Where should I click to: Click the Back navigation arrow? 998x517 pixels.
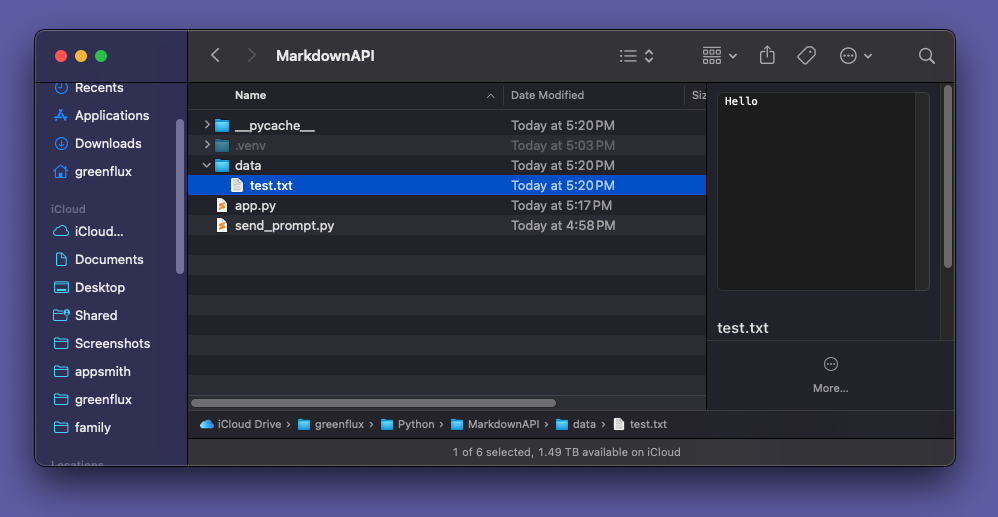215,56
